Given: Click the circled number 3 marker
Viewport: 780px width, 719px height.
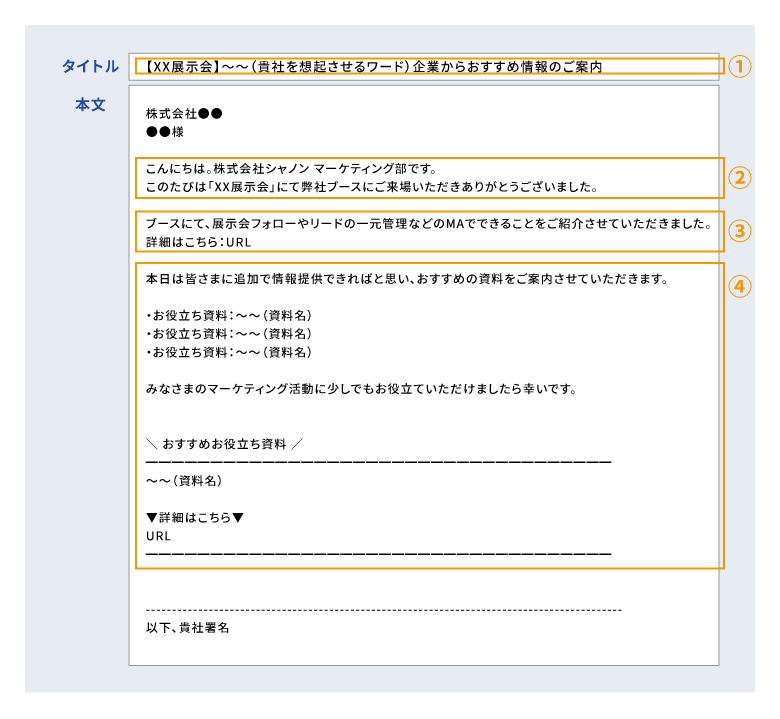Looking at the screenshot, I should point(738,231).
